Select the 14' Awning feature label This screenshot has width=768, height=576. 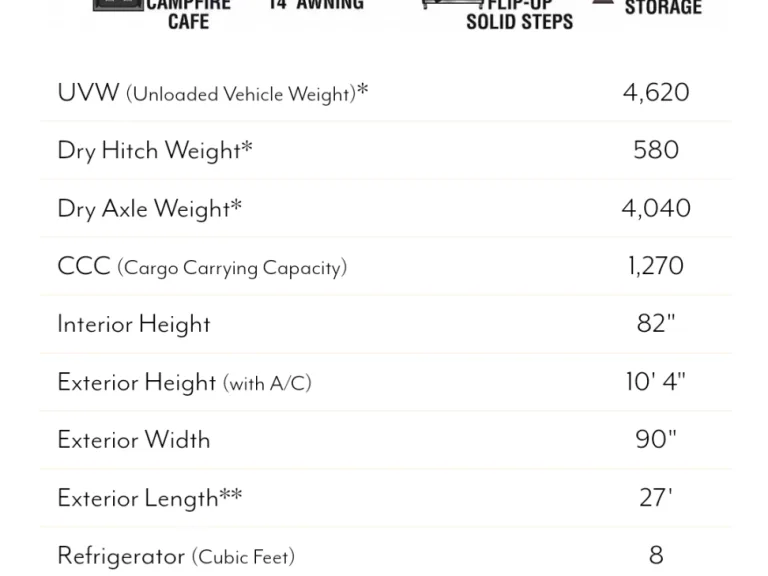click(x=316, y=5)
